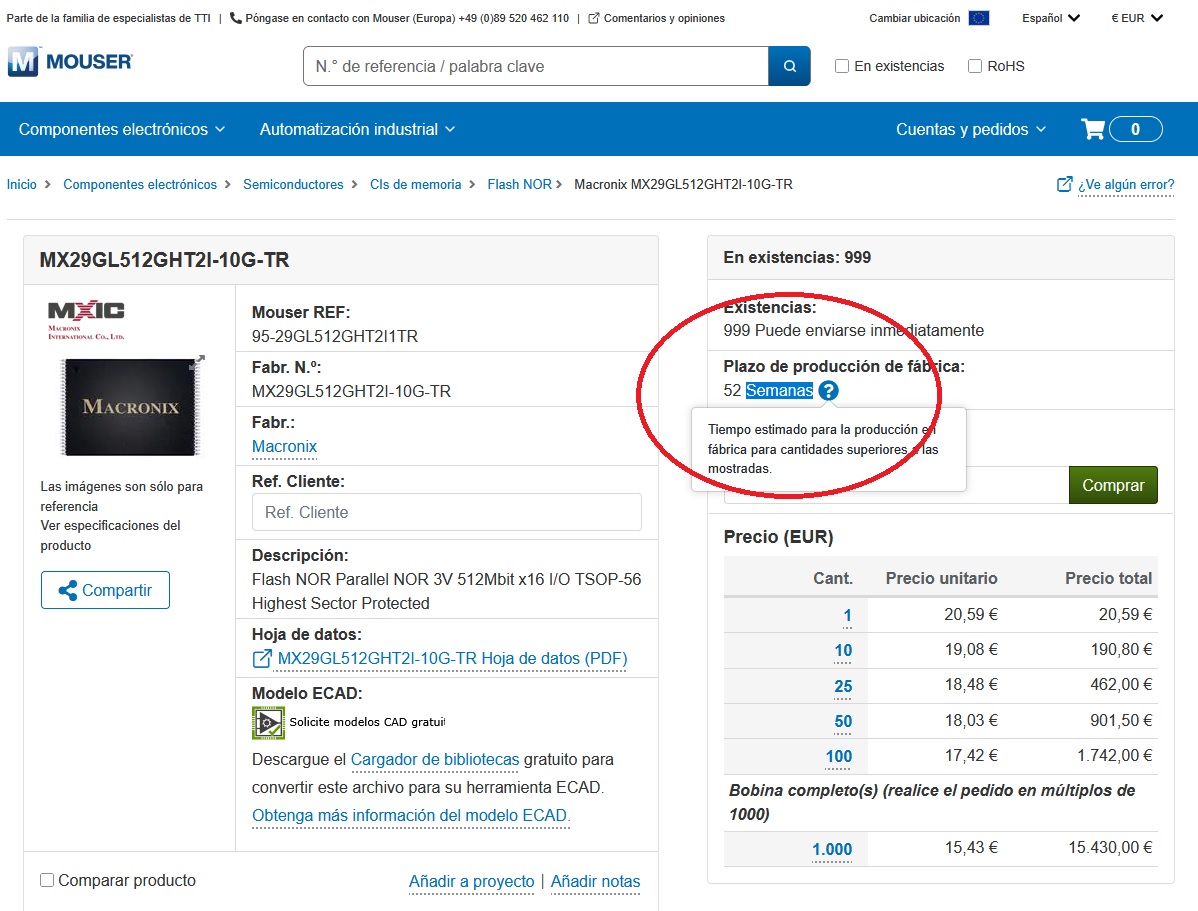This screenshot has width=1198, height=911.
Task: Open the 'Flash NOR' breadcrumb
Action: coord(520,184)
